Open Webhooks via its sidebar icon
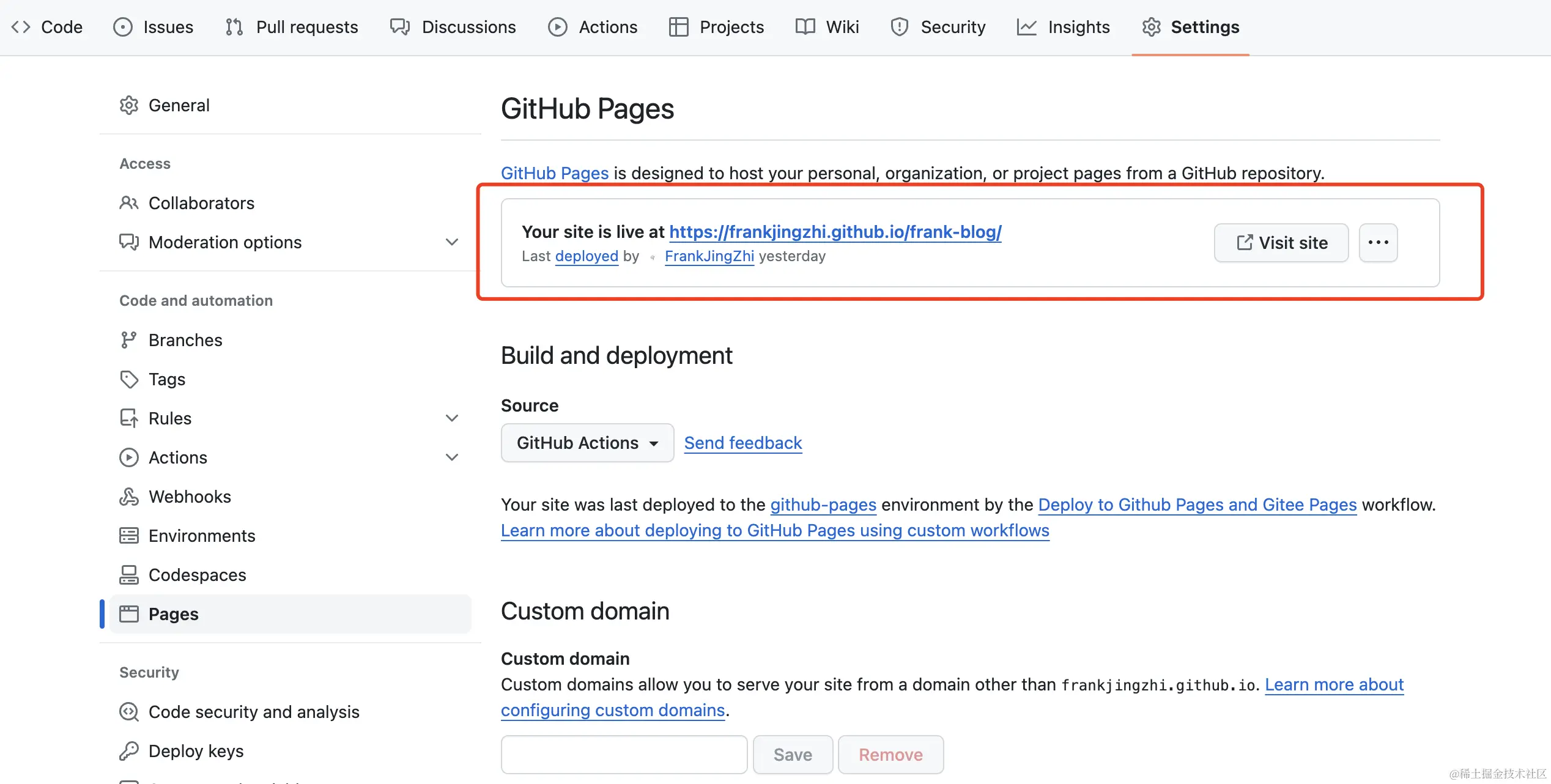 click(x=129, y=497)
